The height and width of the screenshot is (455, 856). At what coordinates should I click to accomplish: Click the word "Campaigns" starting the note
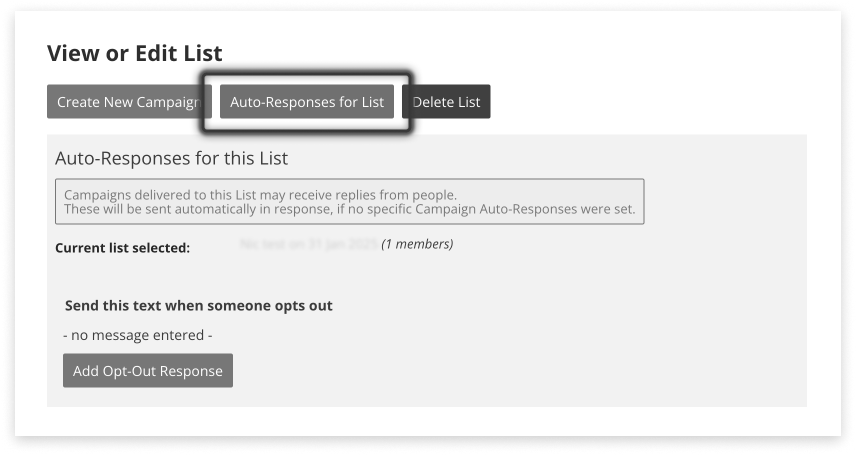tap(97, 195)
